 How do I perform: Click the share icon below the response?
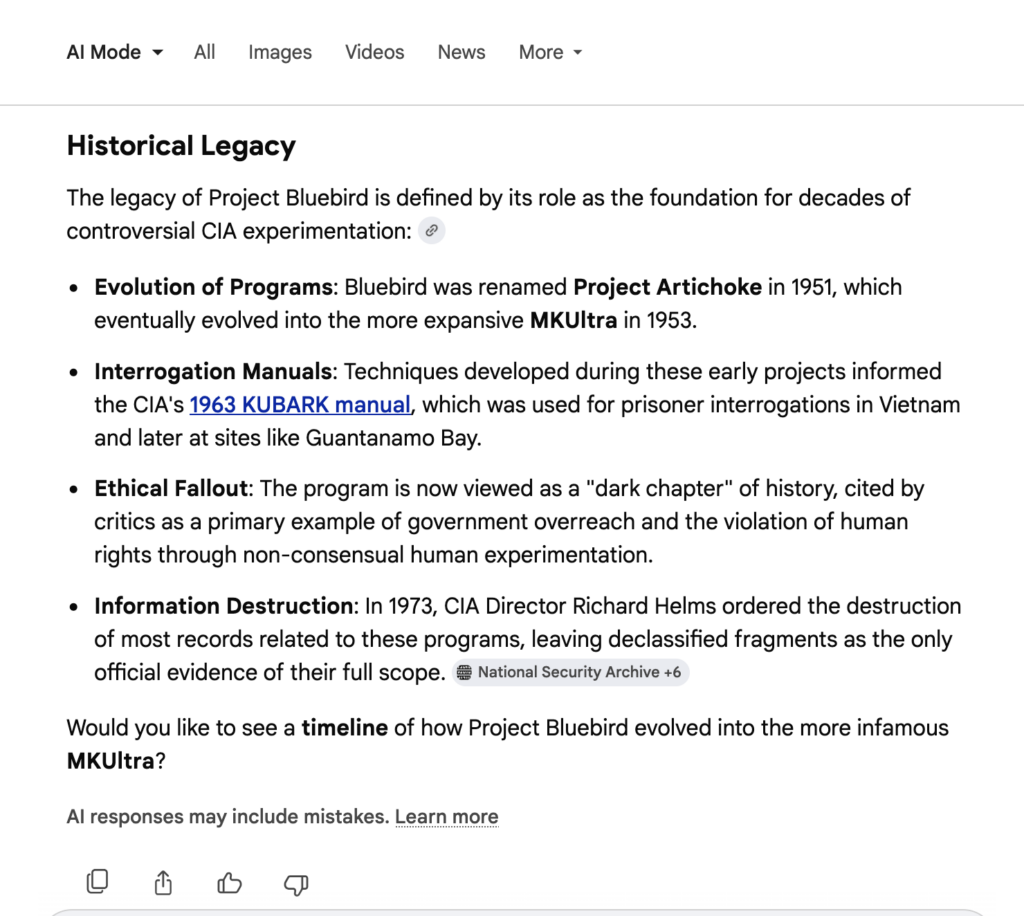(163, 882)
